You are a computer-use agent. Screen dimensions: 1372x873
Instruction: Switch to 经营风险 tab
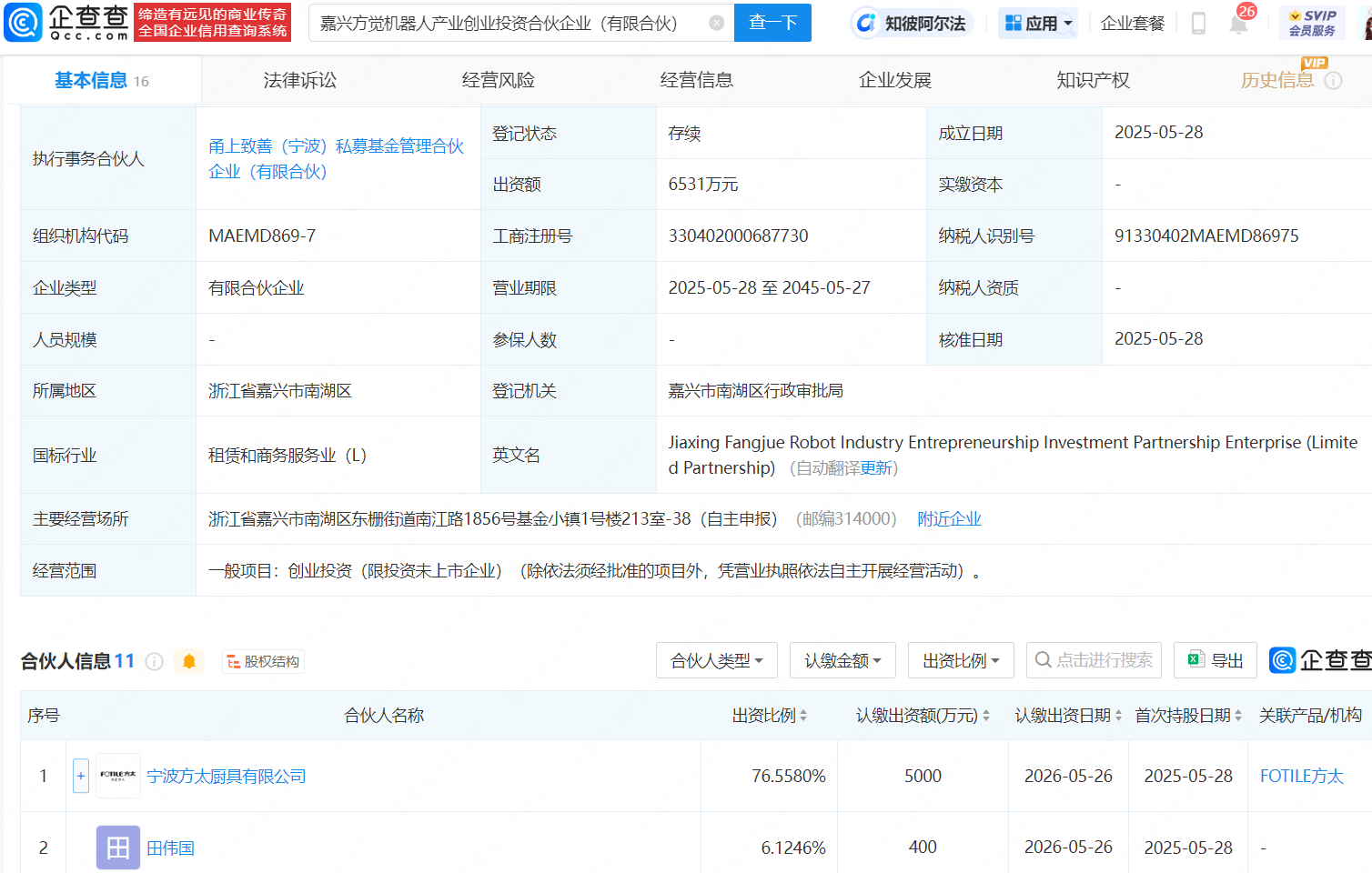tap(499, 80)
